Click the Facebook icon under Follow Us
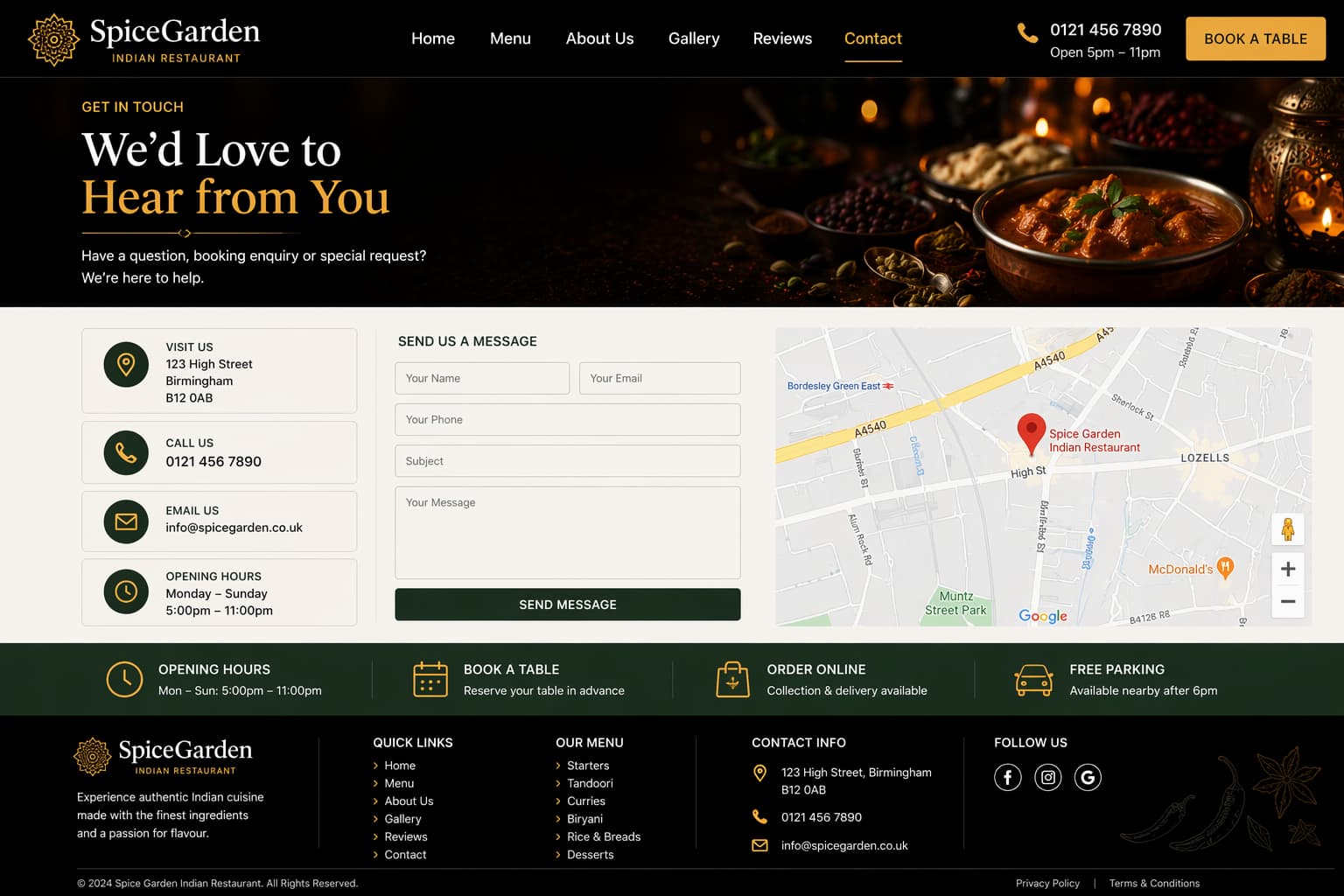This screenshot has height=896, width=1344. pyautogui.click(x=1007, y=777)
